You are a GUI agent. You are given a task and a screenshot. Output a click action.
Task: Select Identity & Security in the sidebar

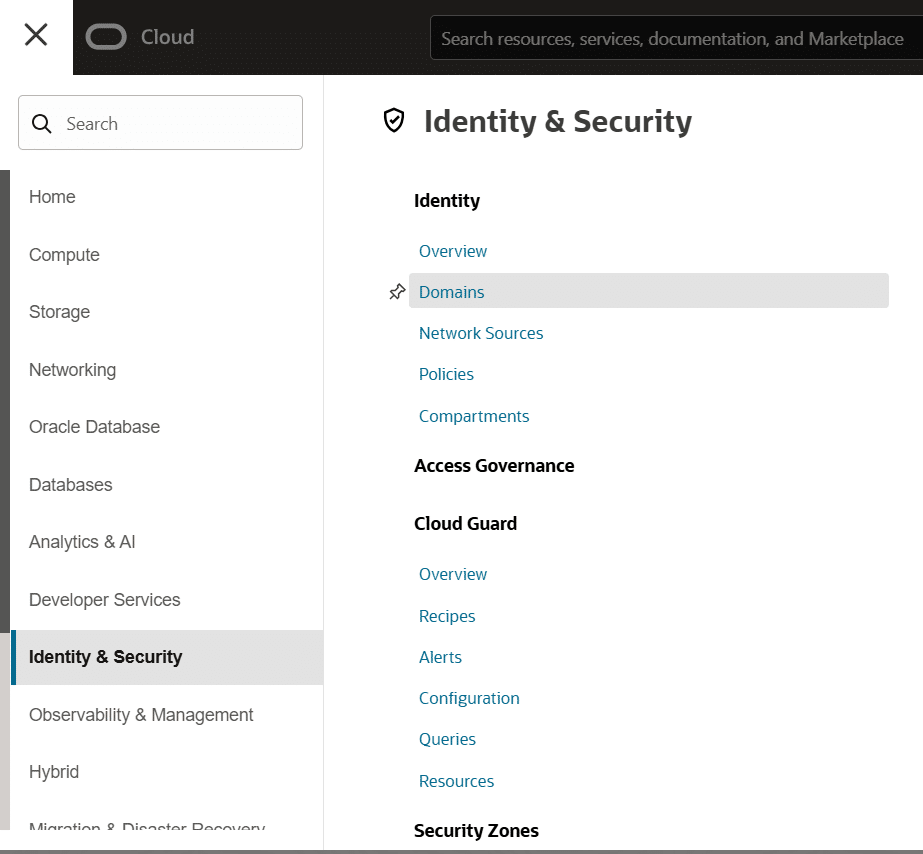[x=167, y=657]
